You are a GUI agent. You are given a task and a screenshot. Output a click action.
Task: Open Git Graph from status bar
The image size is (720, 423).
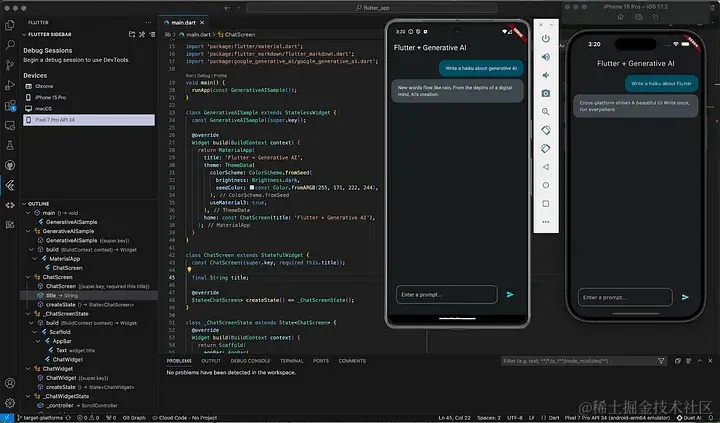tap(134, 418)
